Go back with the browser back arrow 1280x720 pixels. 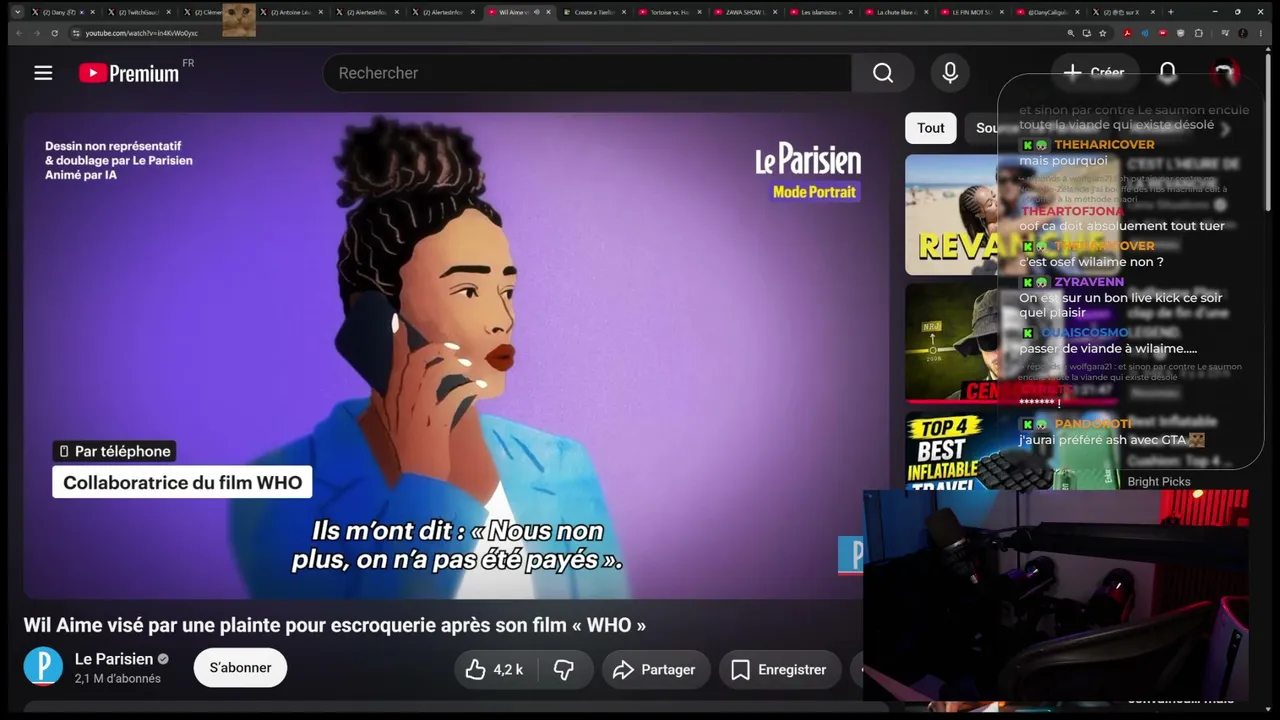(19, 33)
